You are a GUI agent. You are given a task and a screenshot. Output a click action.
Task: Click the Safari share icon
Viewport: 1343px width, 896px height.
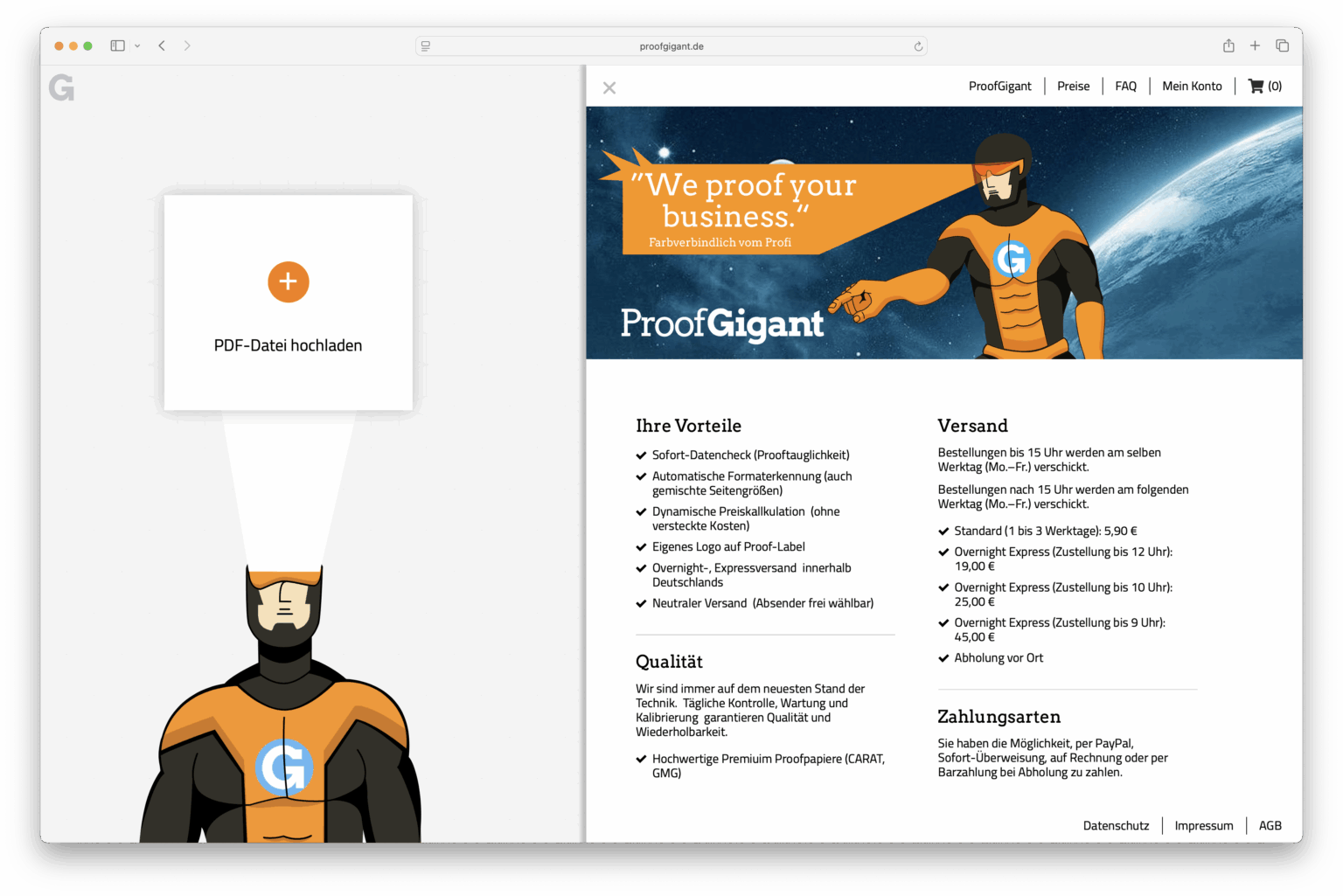1228,45
